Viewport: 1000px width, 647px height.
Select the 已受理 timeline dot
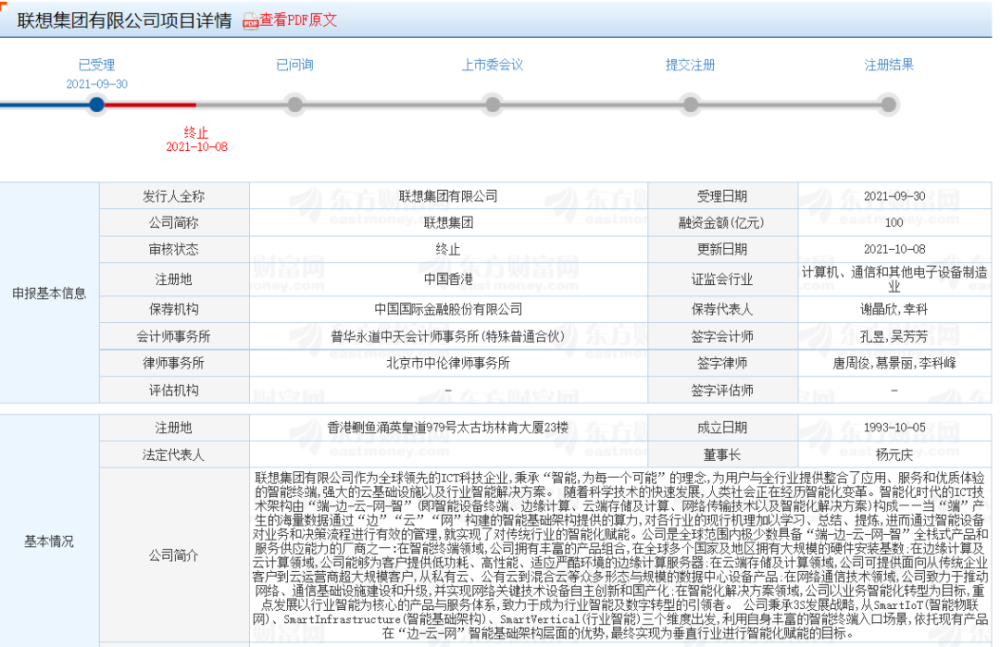[x=97, y=104]
